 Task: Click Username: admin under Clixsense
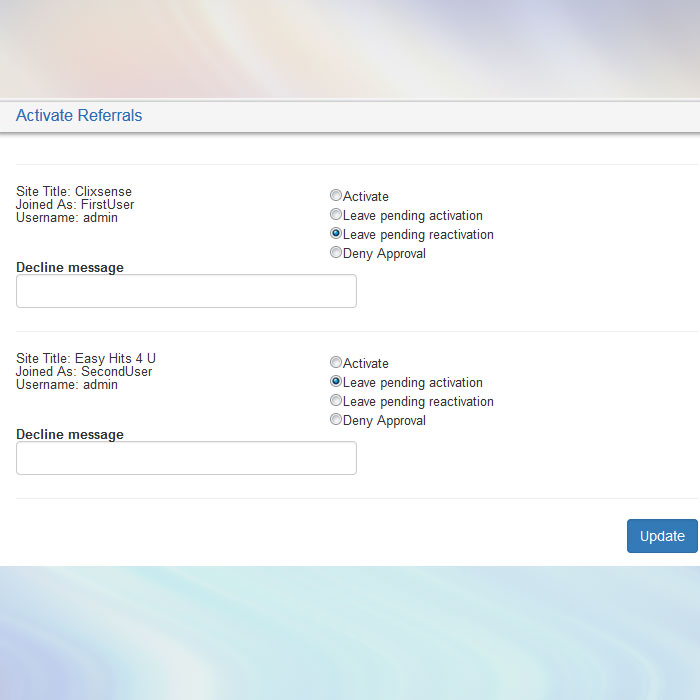[x=67, y=218]
